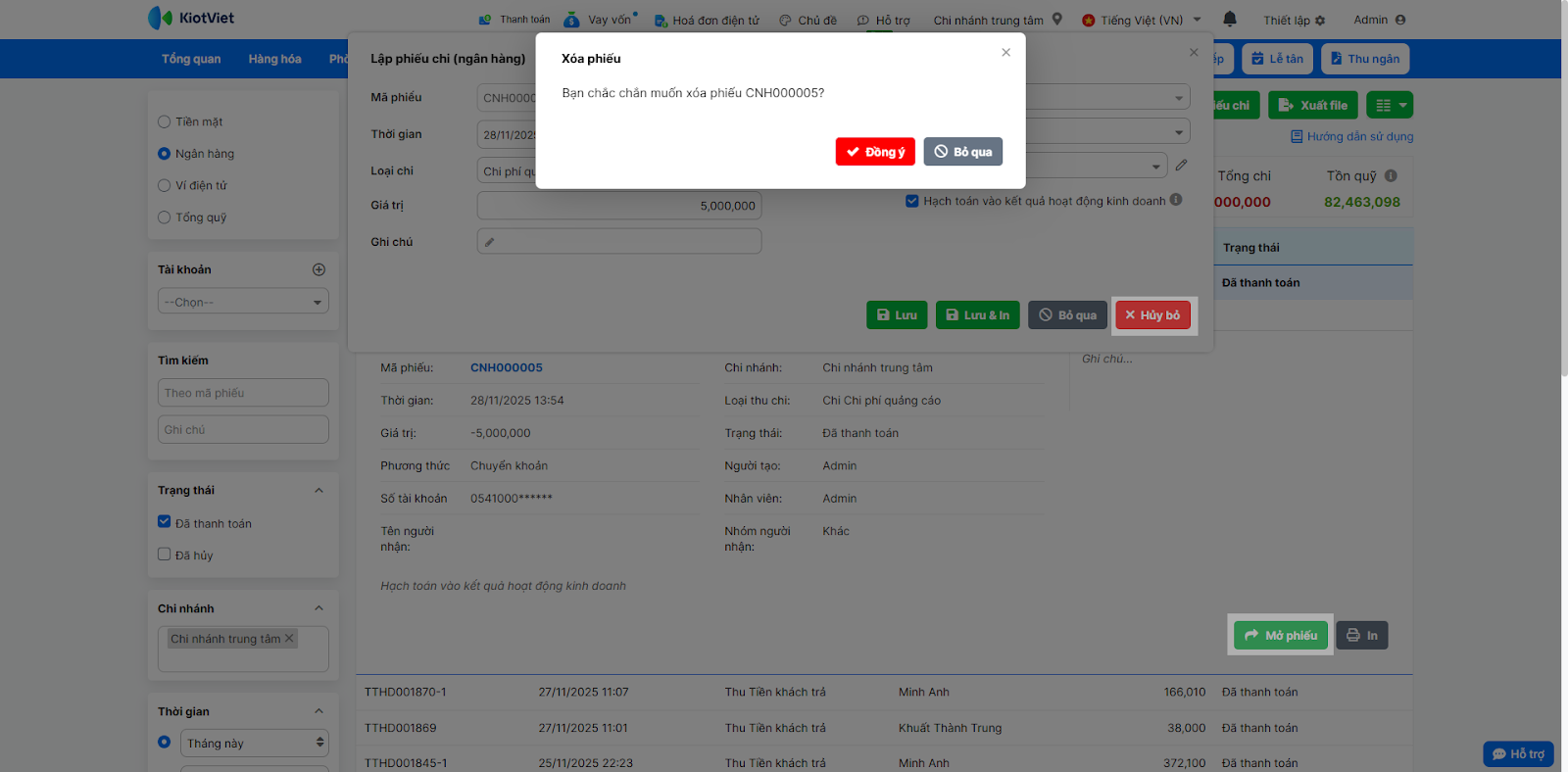Select the Tháng này time radio button
Image resolution: width=1568 pixels, height=772 pixels.
click(165, 743)
